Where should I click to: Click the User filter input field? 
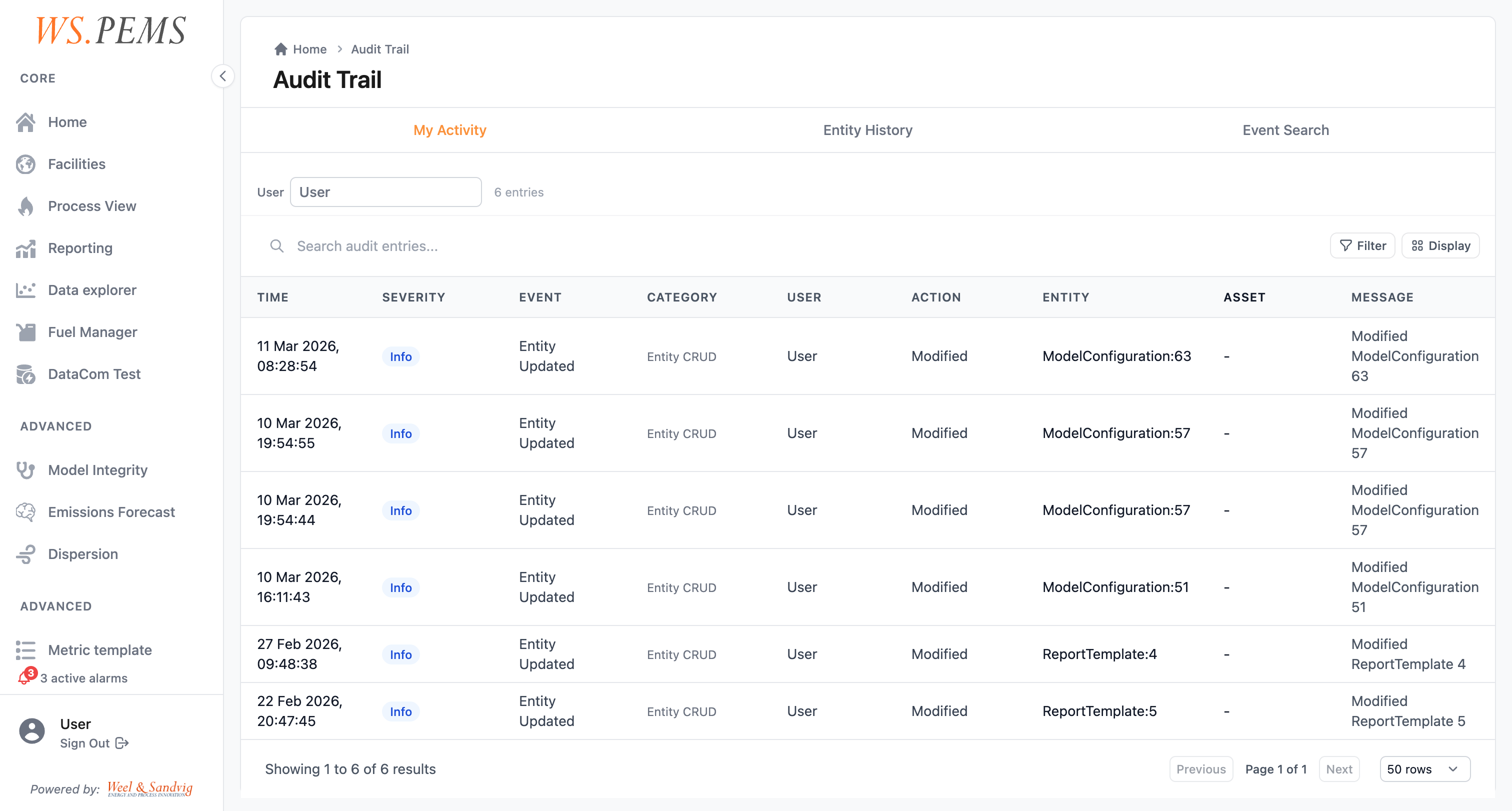coord(385,192)
